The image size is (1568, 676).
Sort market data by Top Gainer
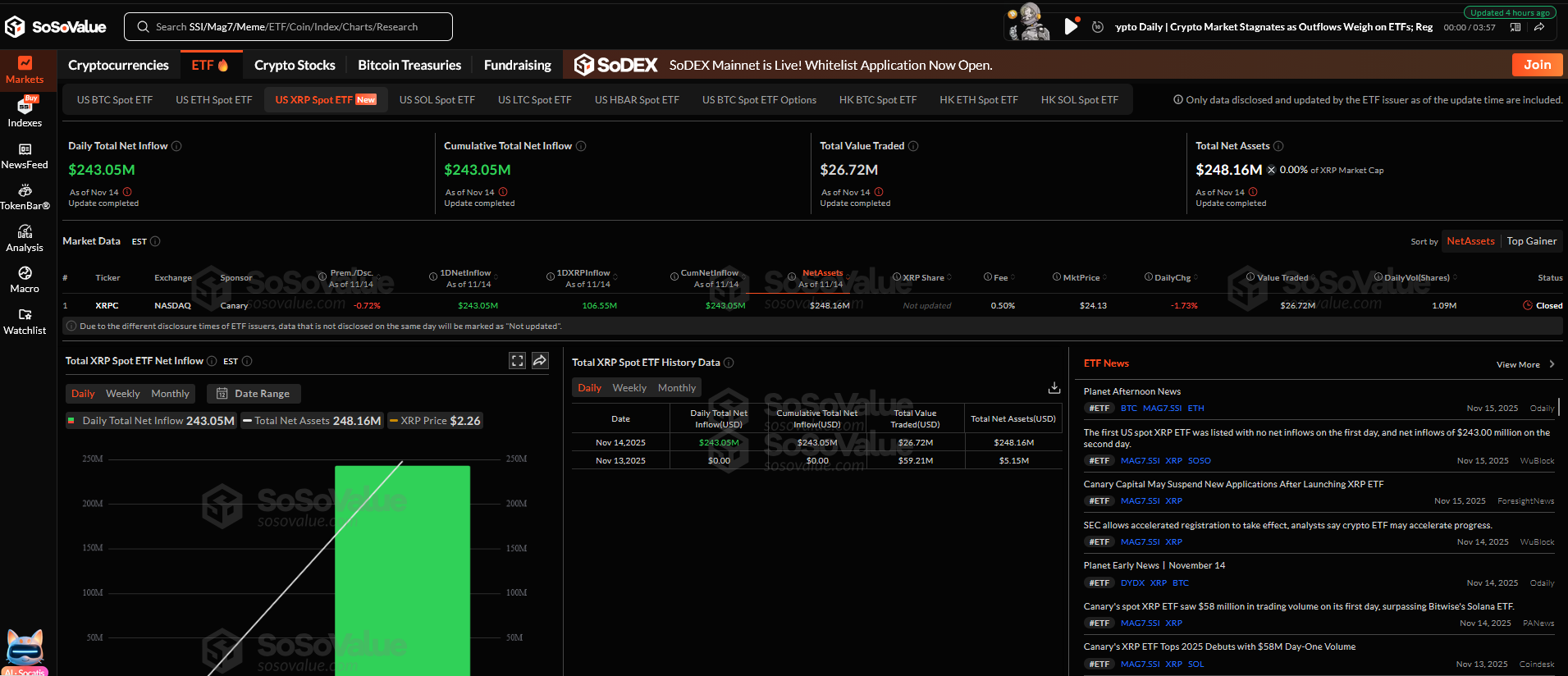click(x=1532, y=241)
